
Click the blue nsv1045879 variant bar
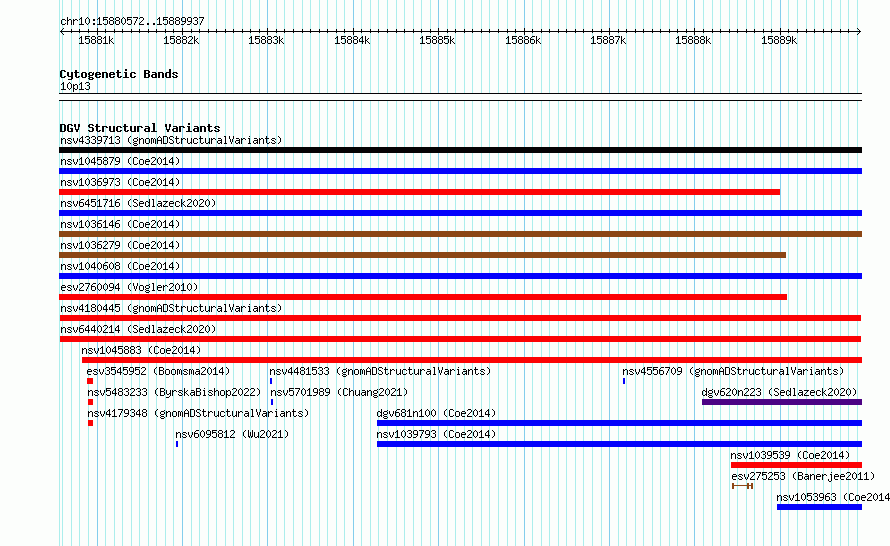(x=460, y=171)
